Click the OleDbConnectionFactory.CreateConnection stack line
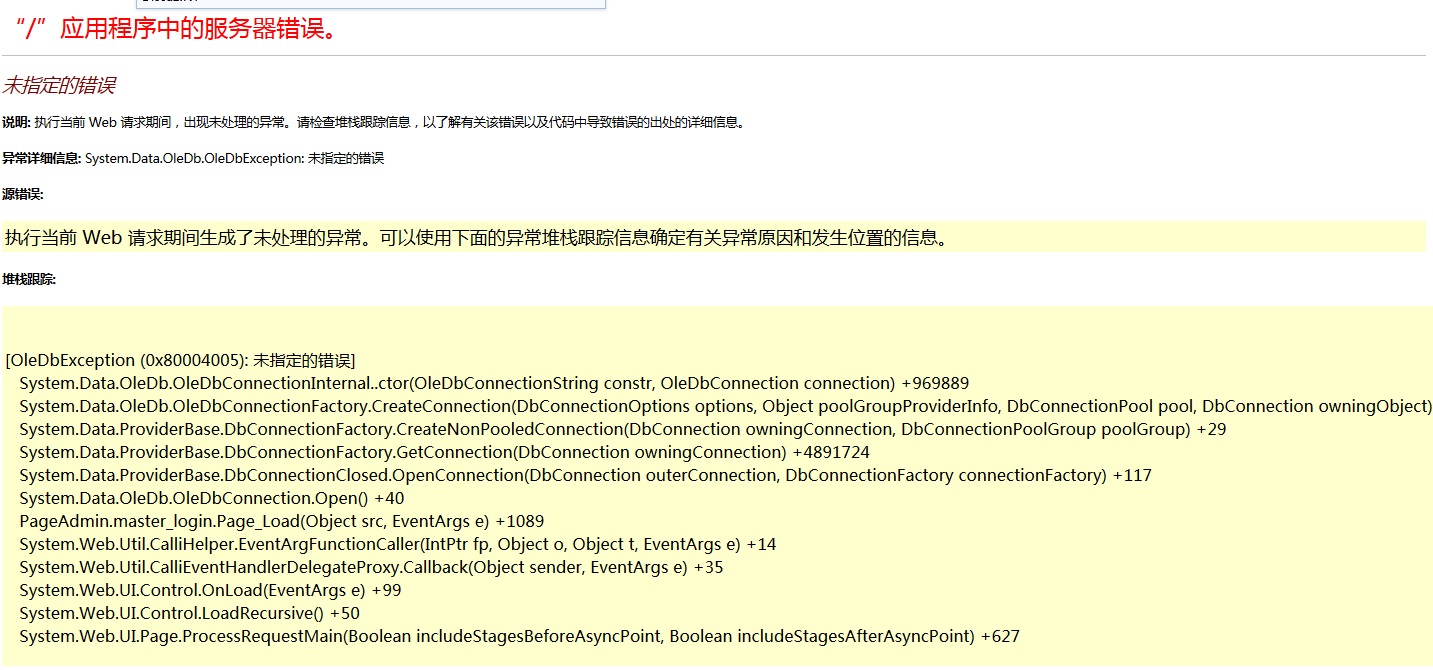The image size is (1433, 670). 724,406
